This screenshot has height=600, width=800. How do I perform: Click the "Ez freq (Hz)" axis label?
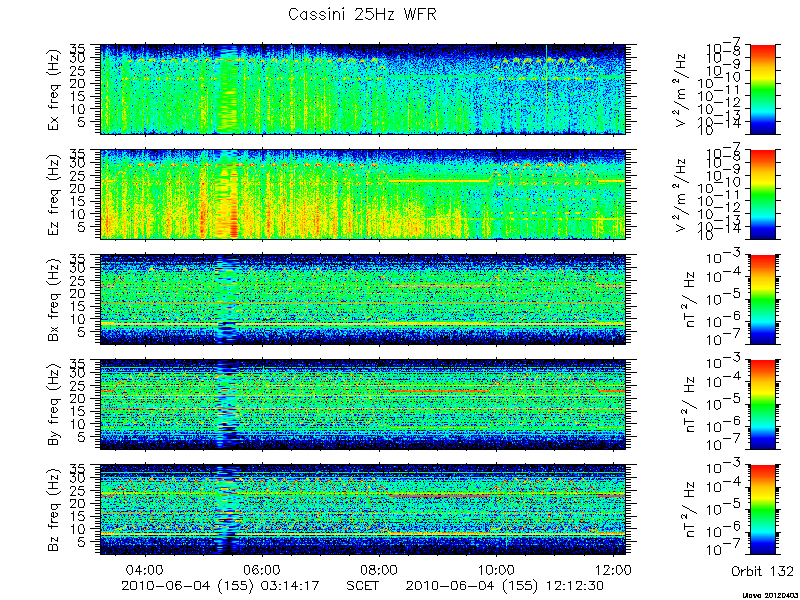[x=54, y=195]
